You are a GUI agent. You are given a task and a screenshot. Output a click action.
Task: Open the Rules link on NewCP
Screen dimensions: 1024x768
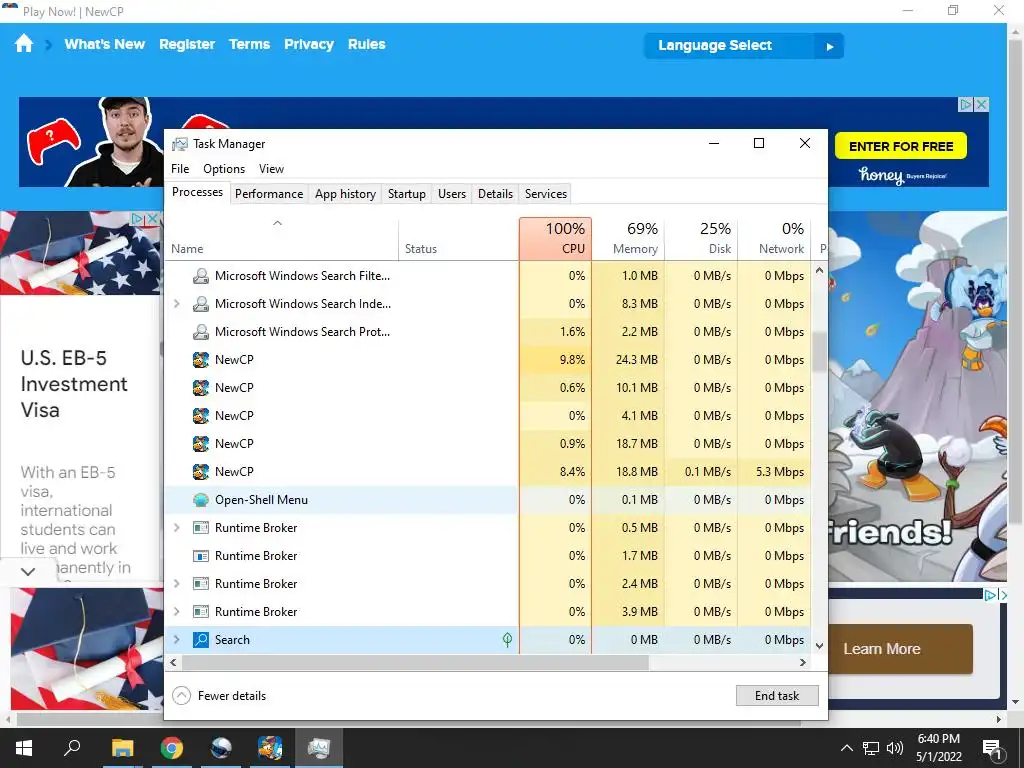(x=366, y=44)
